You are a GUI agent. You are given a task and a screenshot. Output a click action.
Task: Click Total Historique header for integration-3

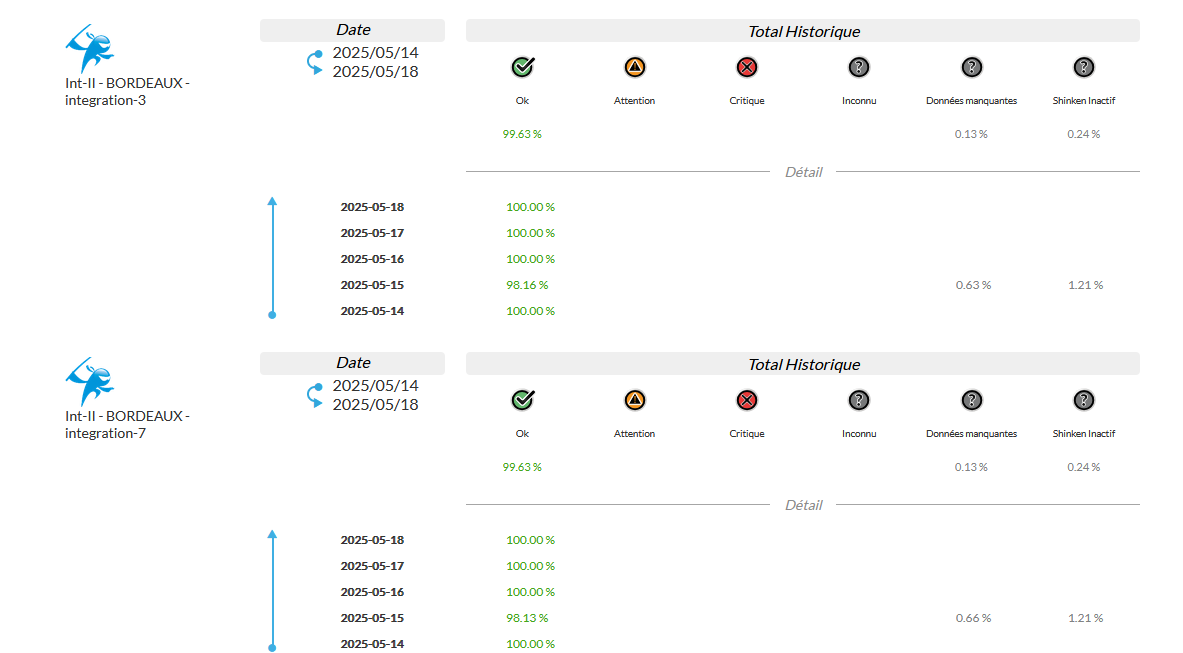[x=803, y=31]
